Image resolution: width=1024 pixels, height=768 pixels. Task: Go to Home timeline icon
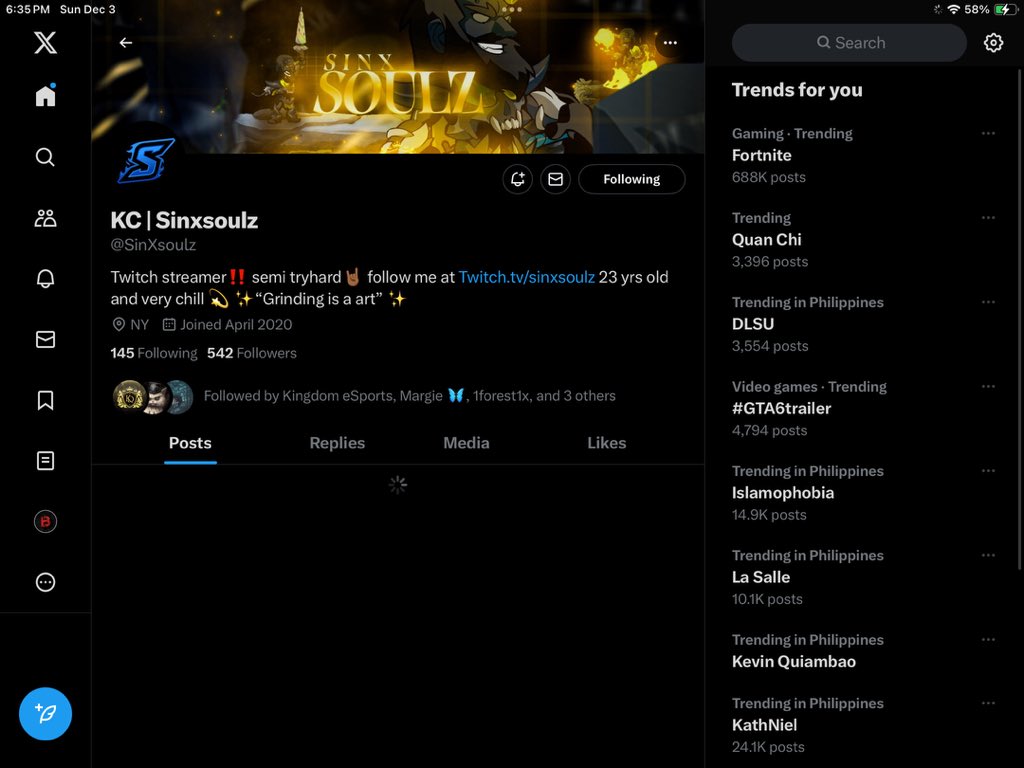(x=45, y=95)
